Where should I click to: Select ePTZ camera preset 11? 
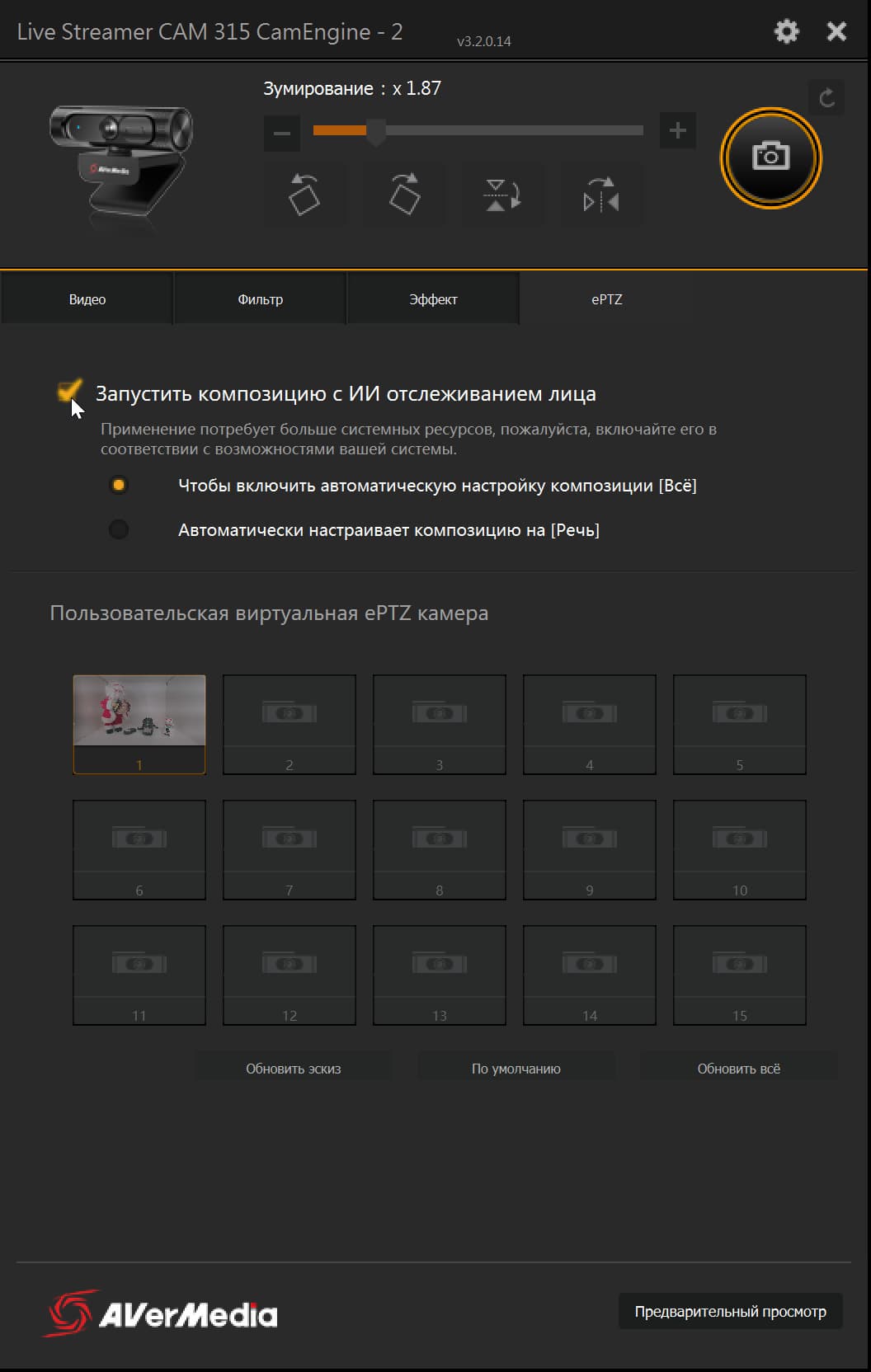(x=139, y=975)
